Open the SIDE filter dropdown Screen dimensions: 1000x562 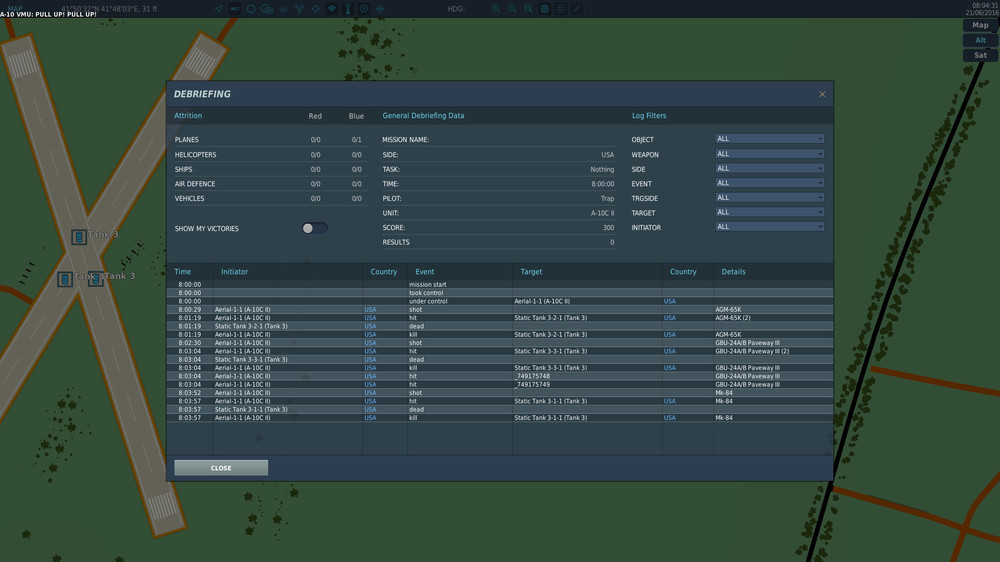(x=769, y=168)
